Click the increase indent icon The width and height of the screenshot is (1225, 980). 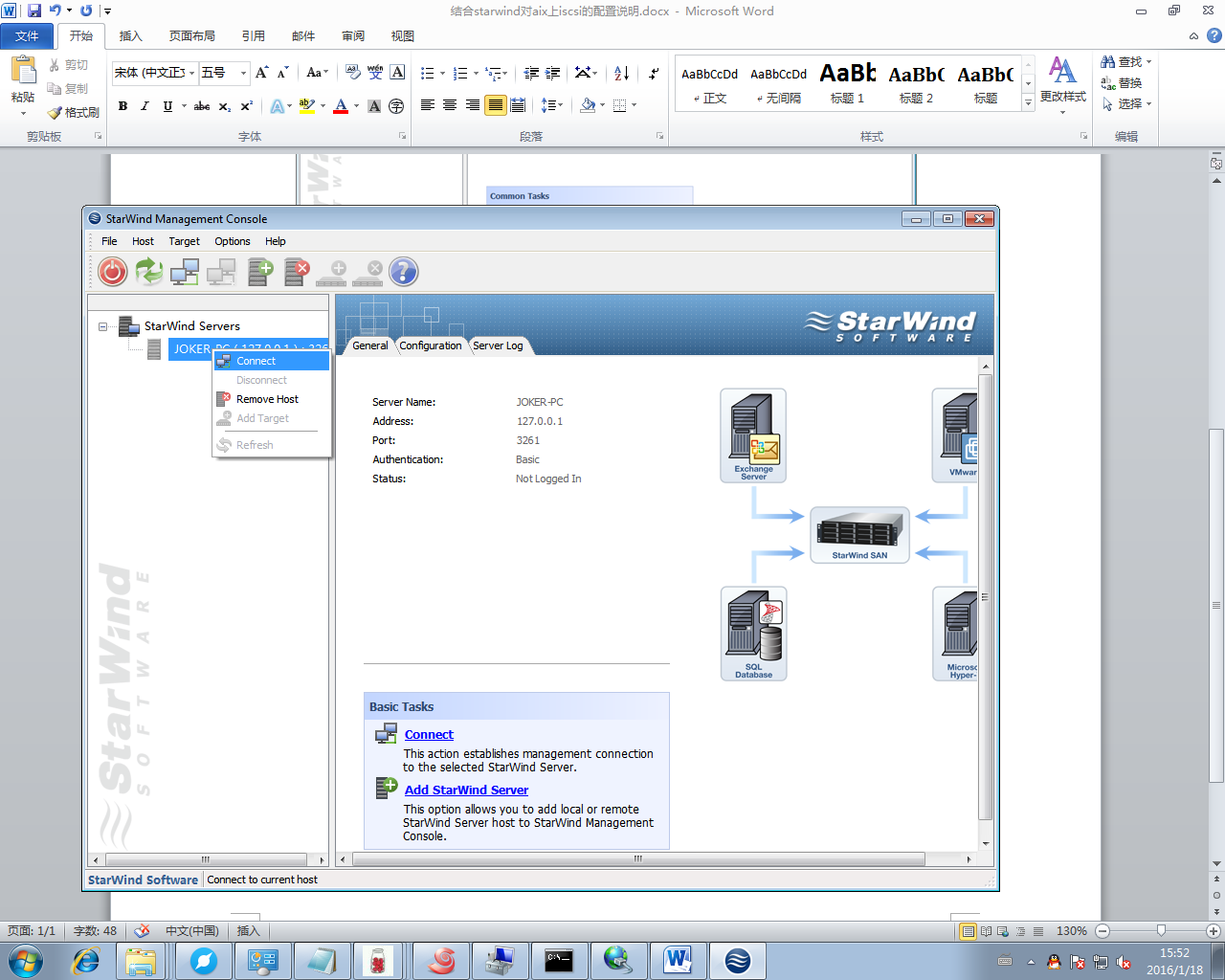553,73
